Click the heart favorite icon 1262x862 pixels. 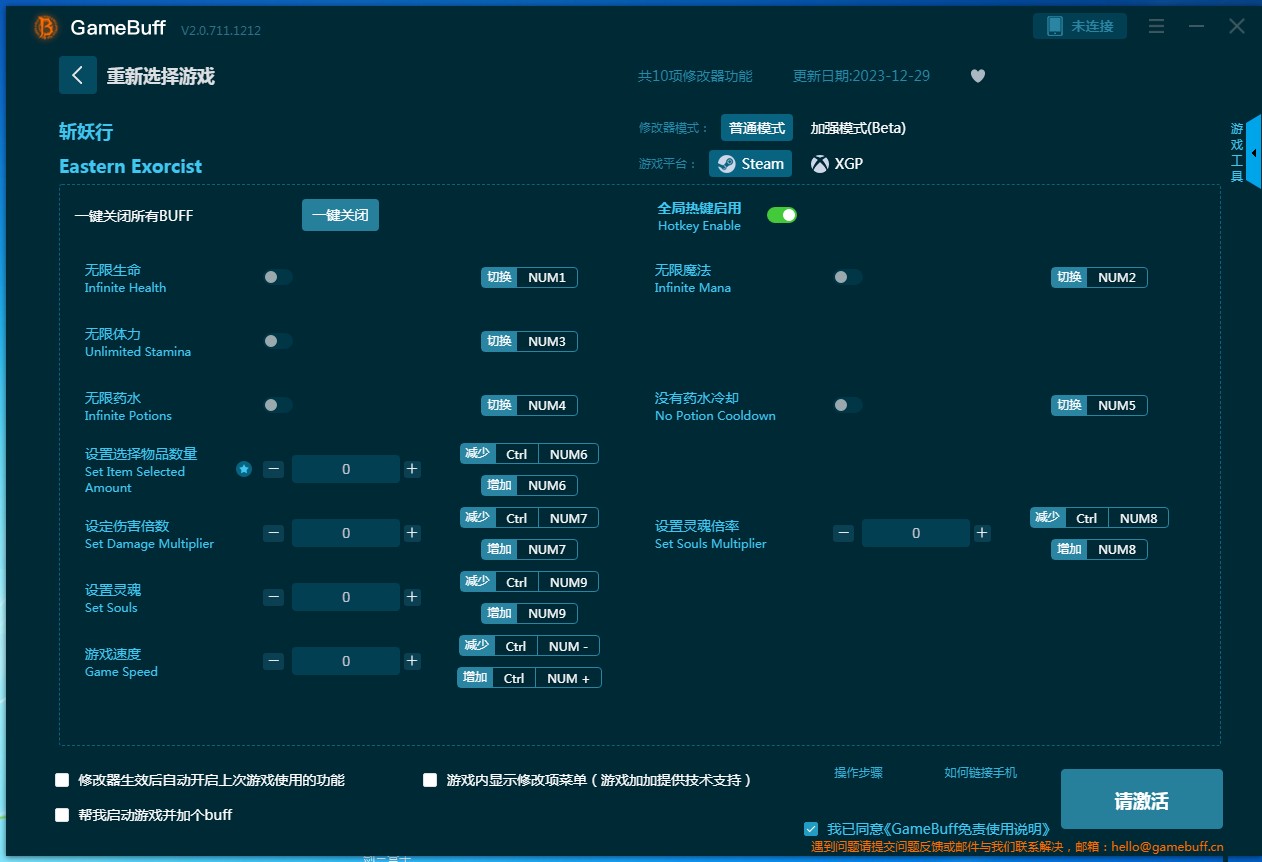pyautogui.click(x=978, y=76)
